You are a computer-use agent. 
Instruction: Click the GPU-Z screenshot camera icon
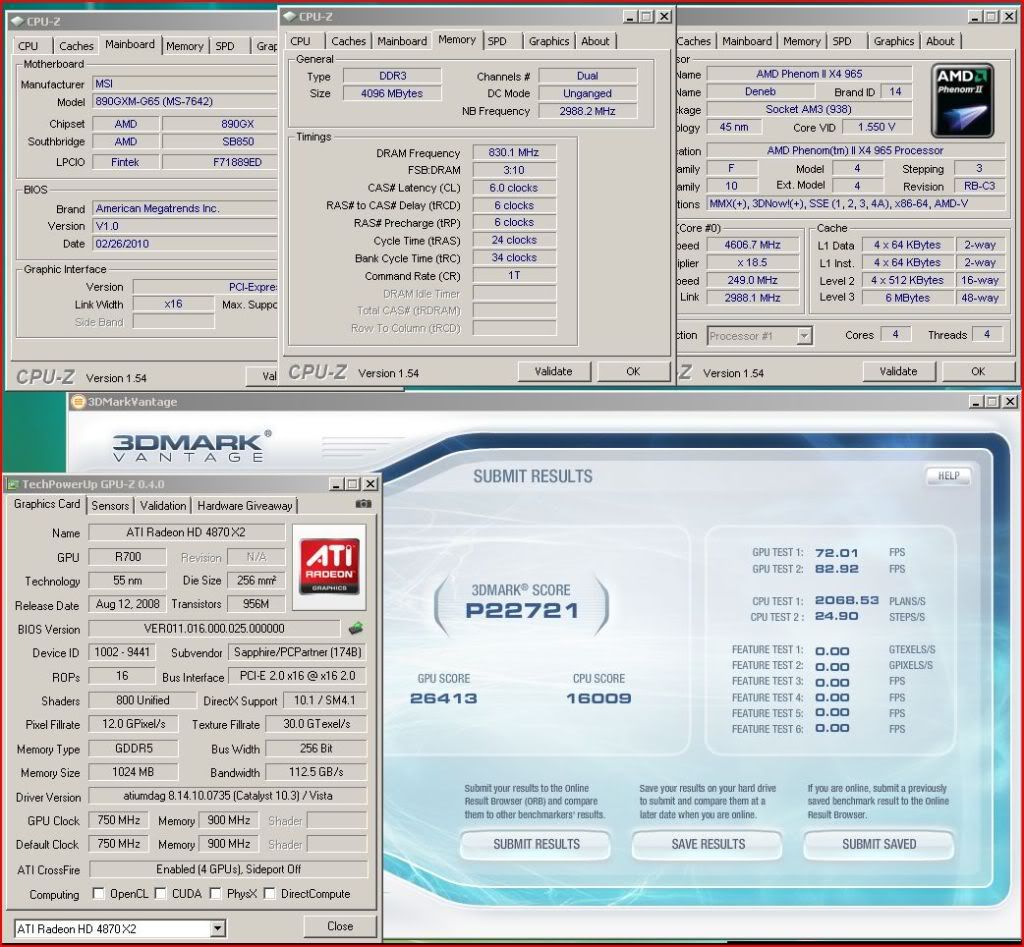pos(364,505)
